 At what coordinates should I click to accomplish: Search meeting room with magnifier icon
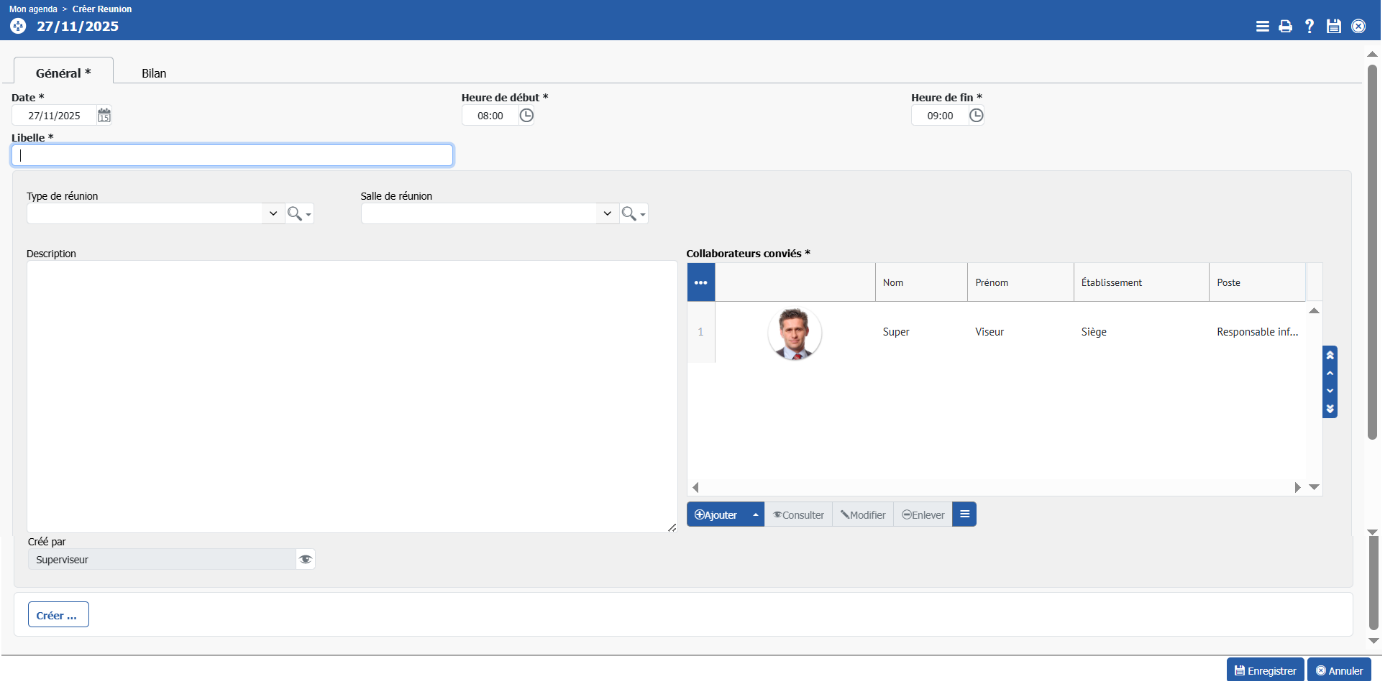tap(630, 214)
